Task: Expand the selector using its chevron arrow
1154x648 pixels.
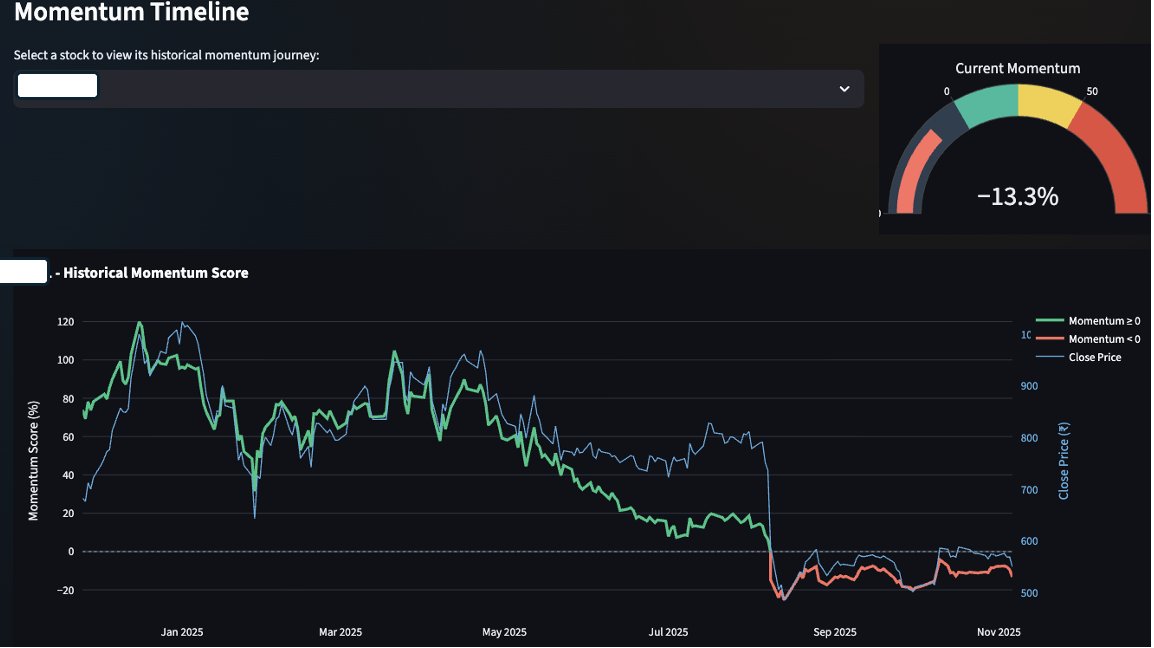Action: (x=845, y=88)
